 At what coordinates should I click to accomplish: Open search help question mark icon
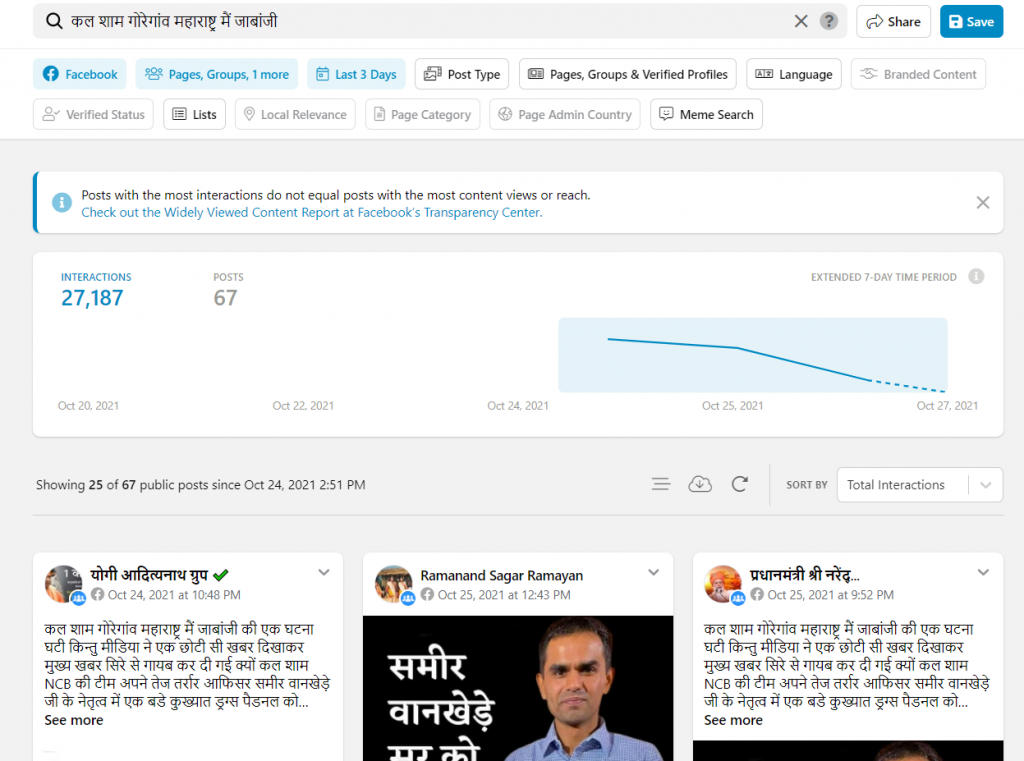click(x=829, y=21)
